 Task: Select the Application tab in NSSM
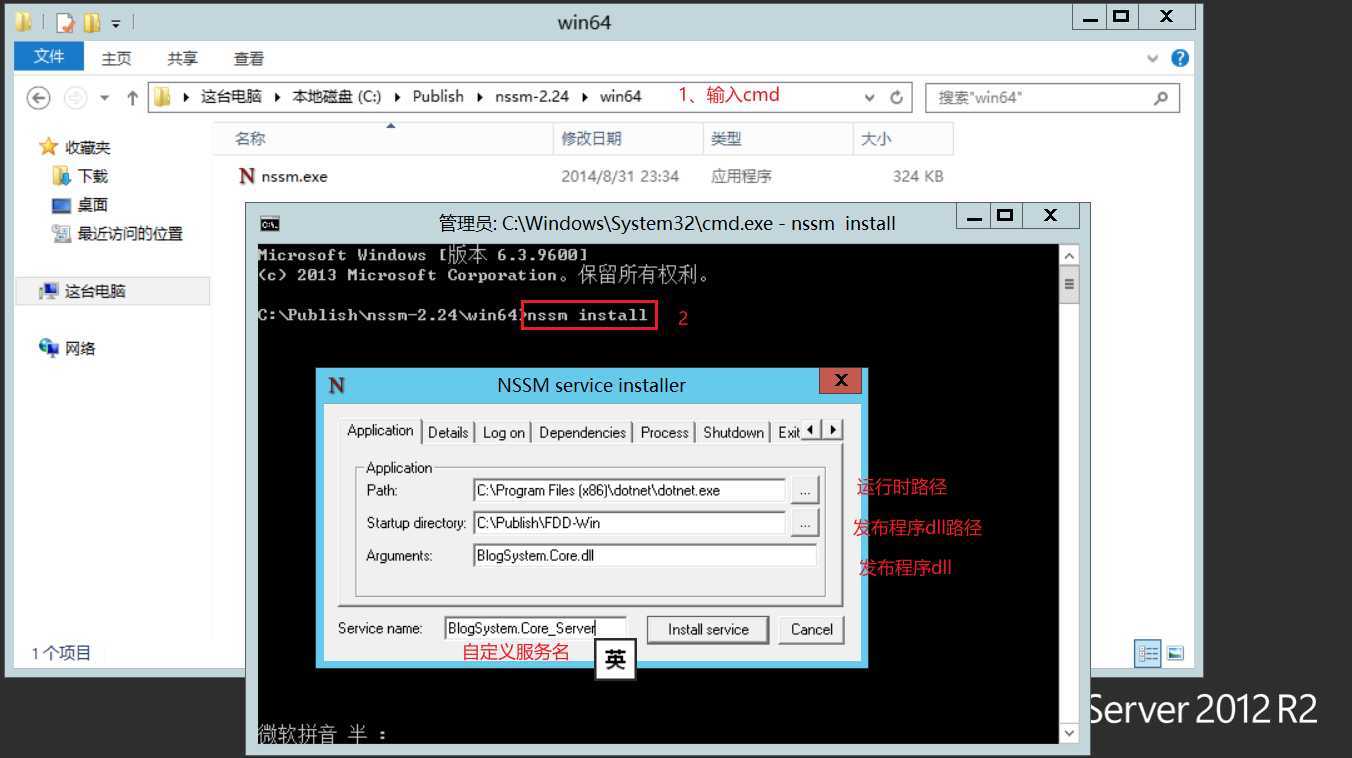tap(380, 430)
